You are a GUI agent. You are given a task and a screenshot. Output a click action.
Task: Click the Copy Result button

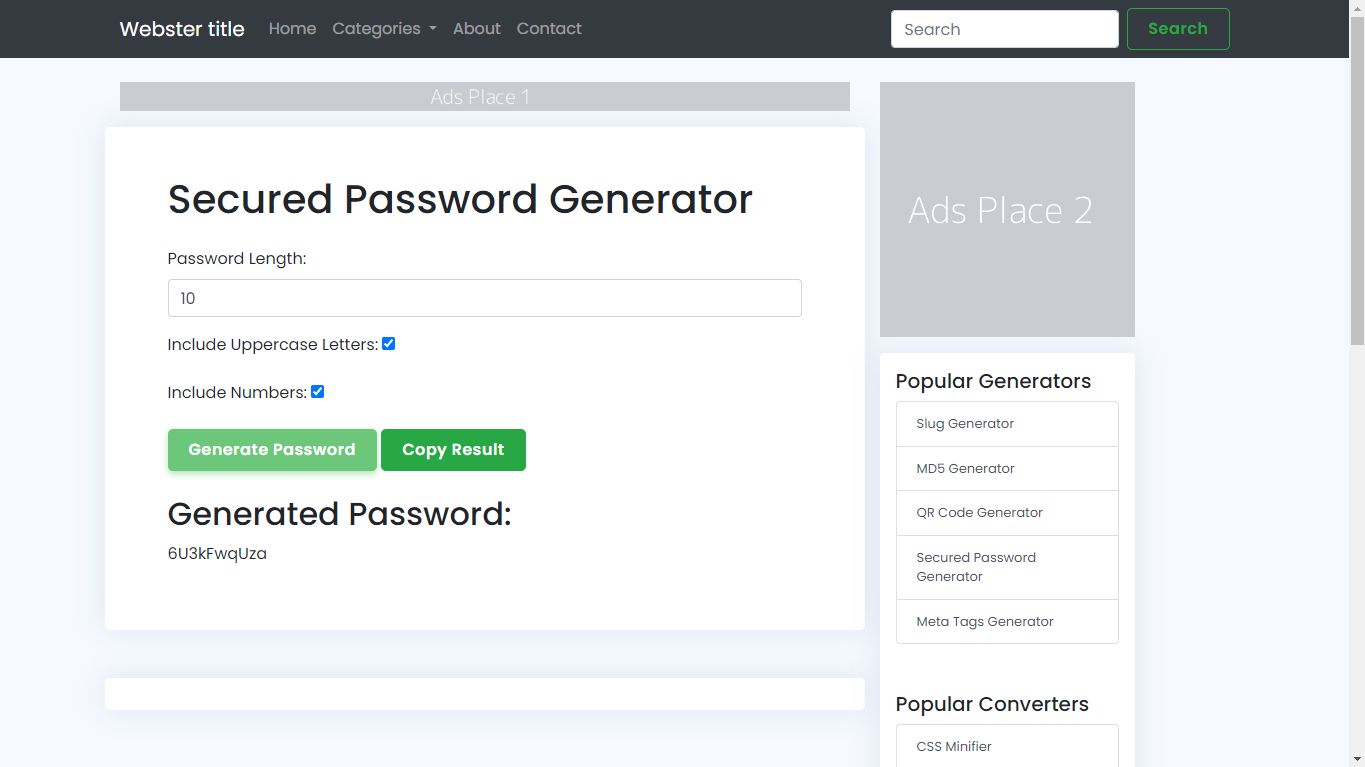(x=453, y=450)
